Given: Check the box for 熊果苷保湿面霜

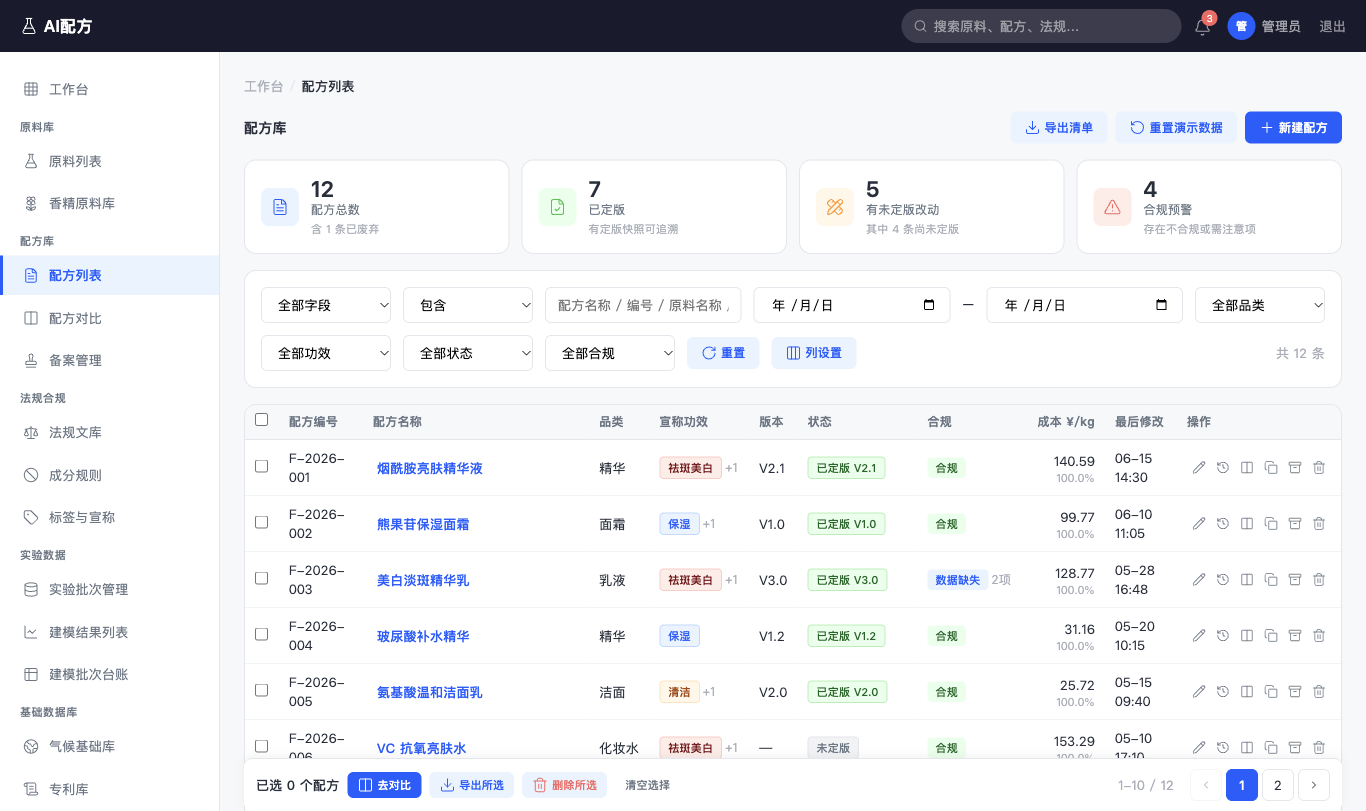Looking at the screenshot, I should point(262,522).
